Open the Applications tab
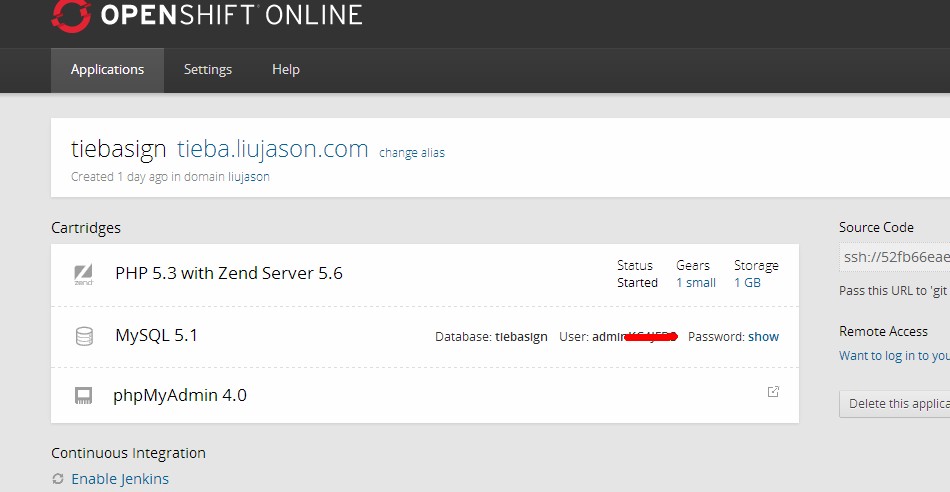Image resolution: width=950 pixels, height=492 pixels. click(107, 70)
